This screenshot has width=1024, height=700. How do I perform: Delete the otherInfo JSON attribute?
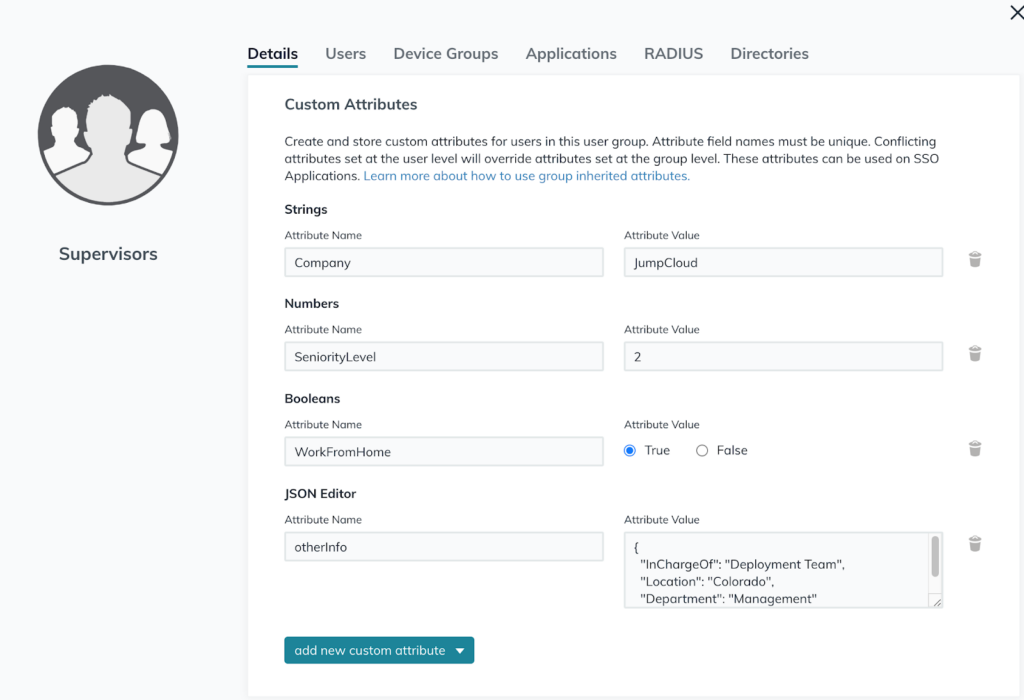[975, 544]
